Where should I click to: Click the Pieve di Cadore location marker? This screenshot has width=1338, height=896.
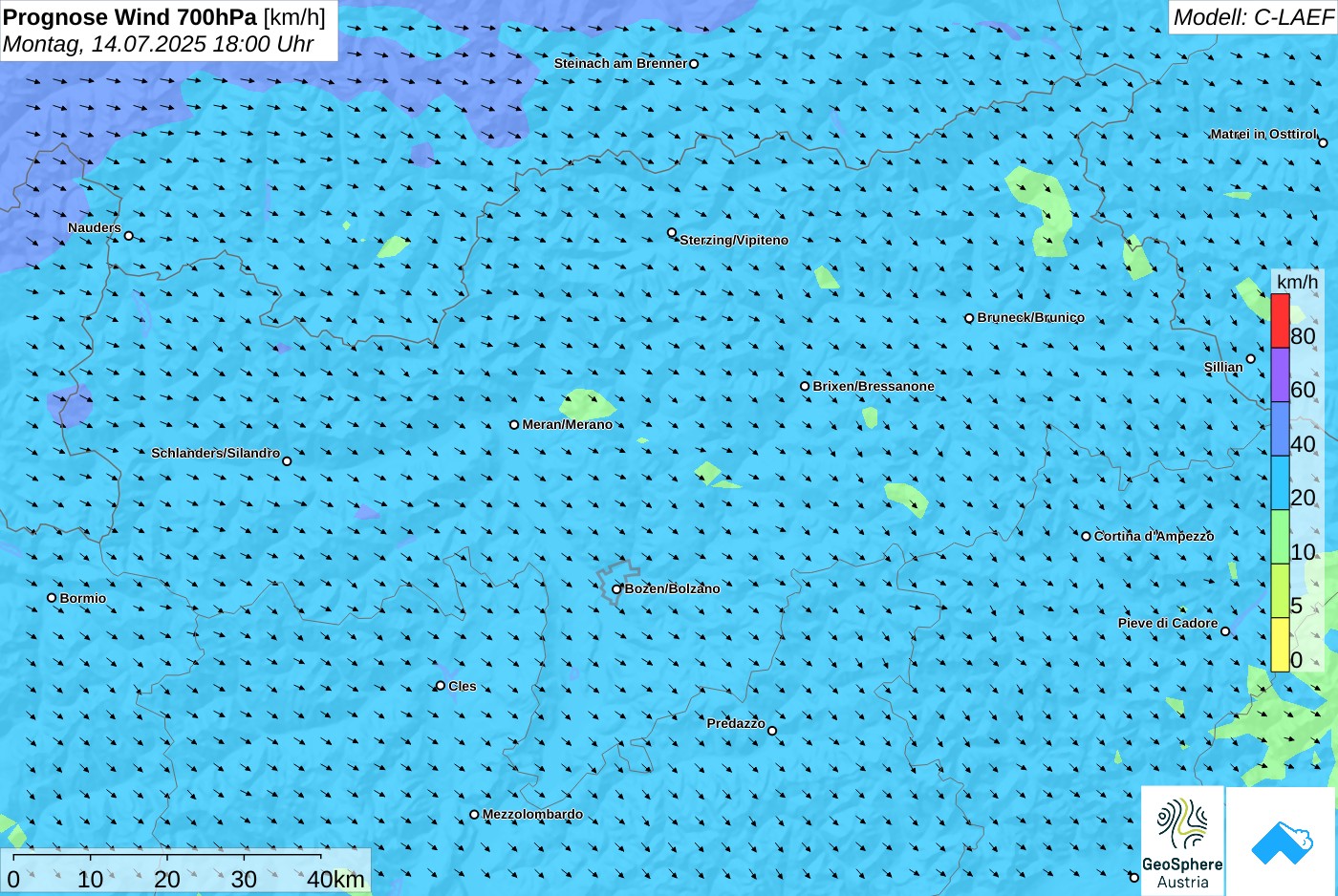tap(1225, 631)
